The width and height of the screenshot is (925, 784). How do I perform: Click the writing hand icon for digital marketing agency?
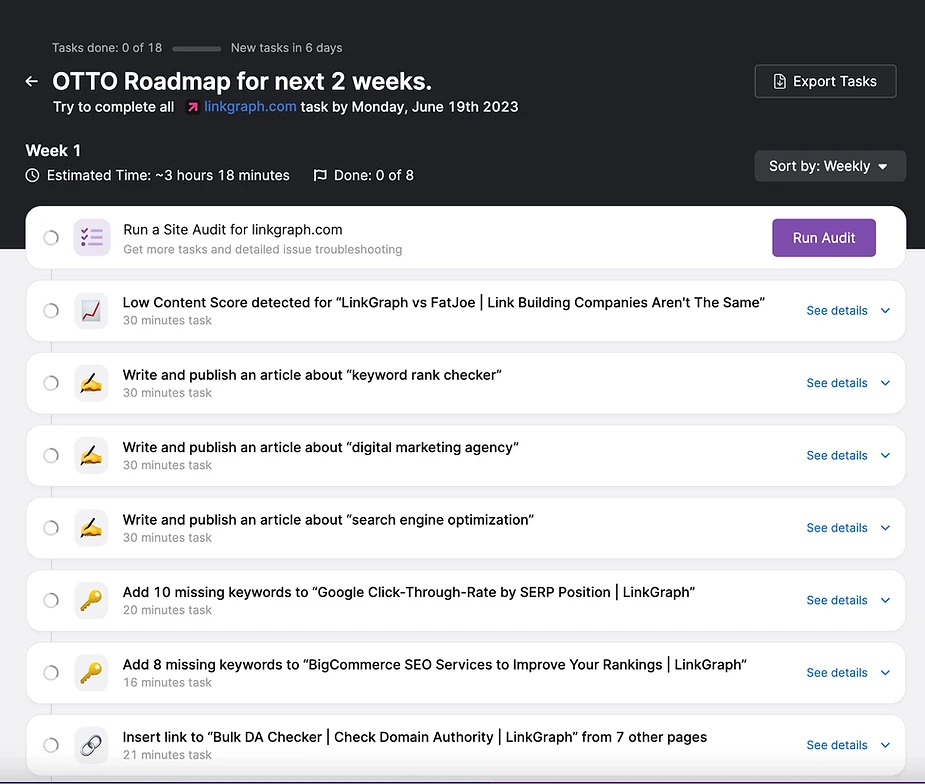(x=91, y=455)
